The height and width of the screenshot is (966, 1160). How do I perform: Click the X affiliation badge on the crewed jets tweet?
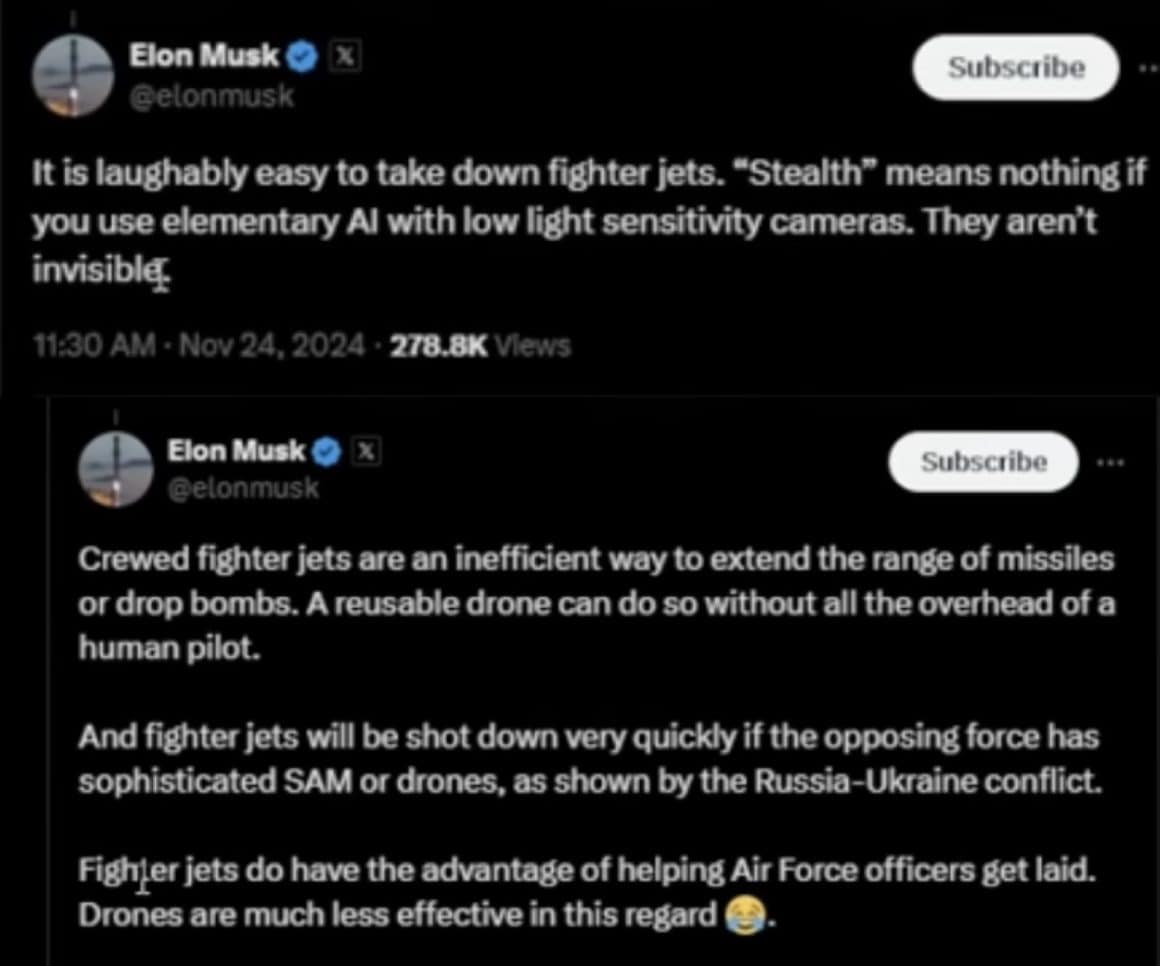pos(367,452)
